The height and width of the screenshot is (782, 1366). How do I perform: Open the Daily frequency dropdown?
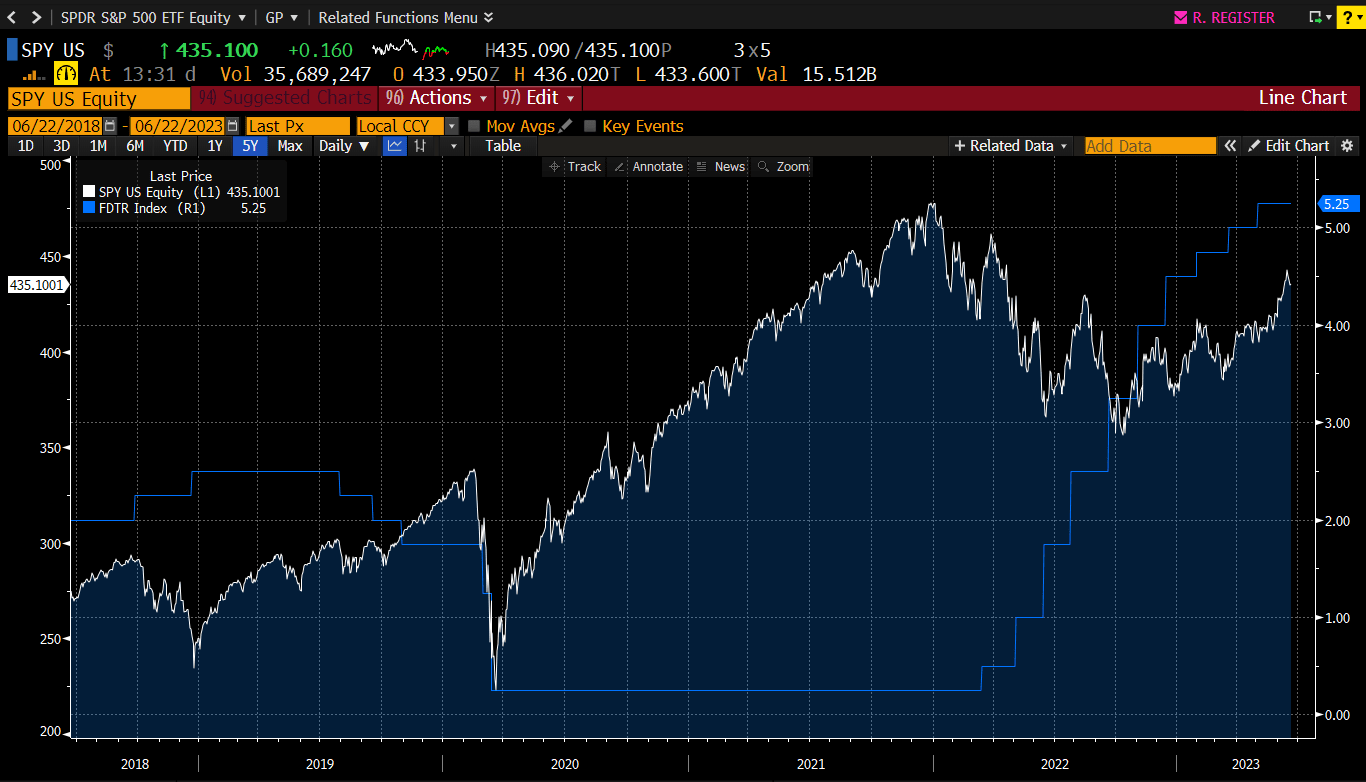click(338, 145)
